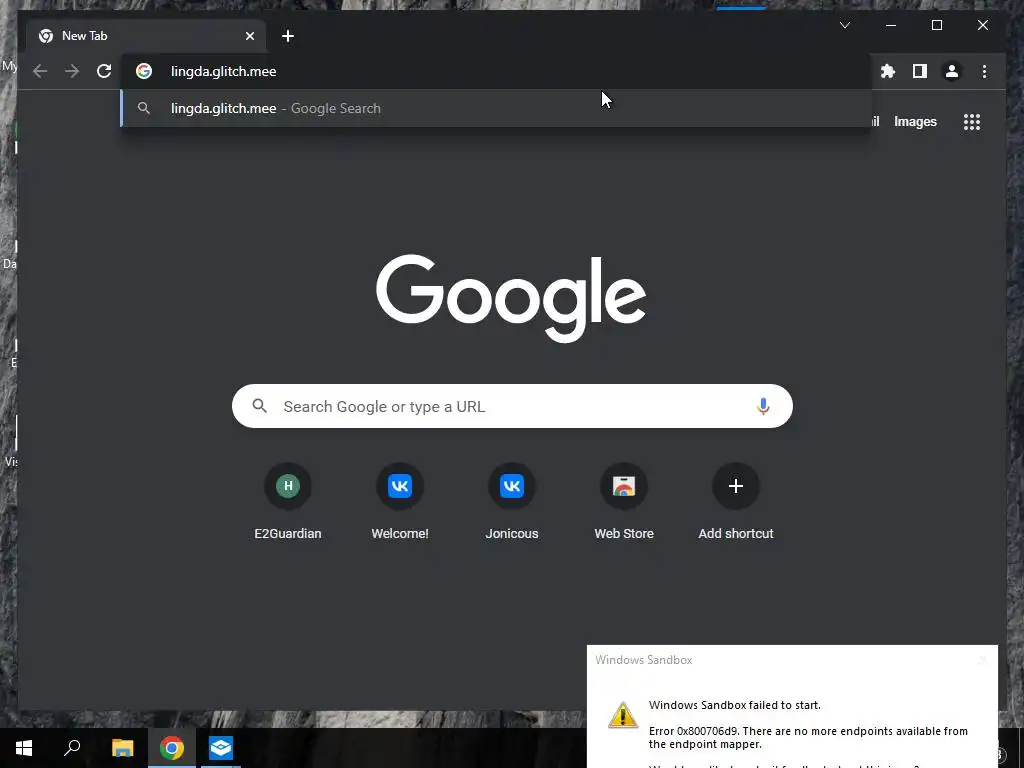Close the New Tab tab

[249, 36]
